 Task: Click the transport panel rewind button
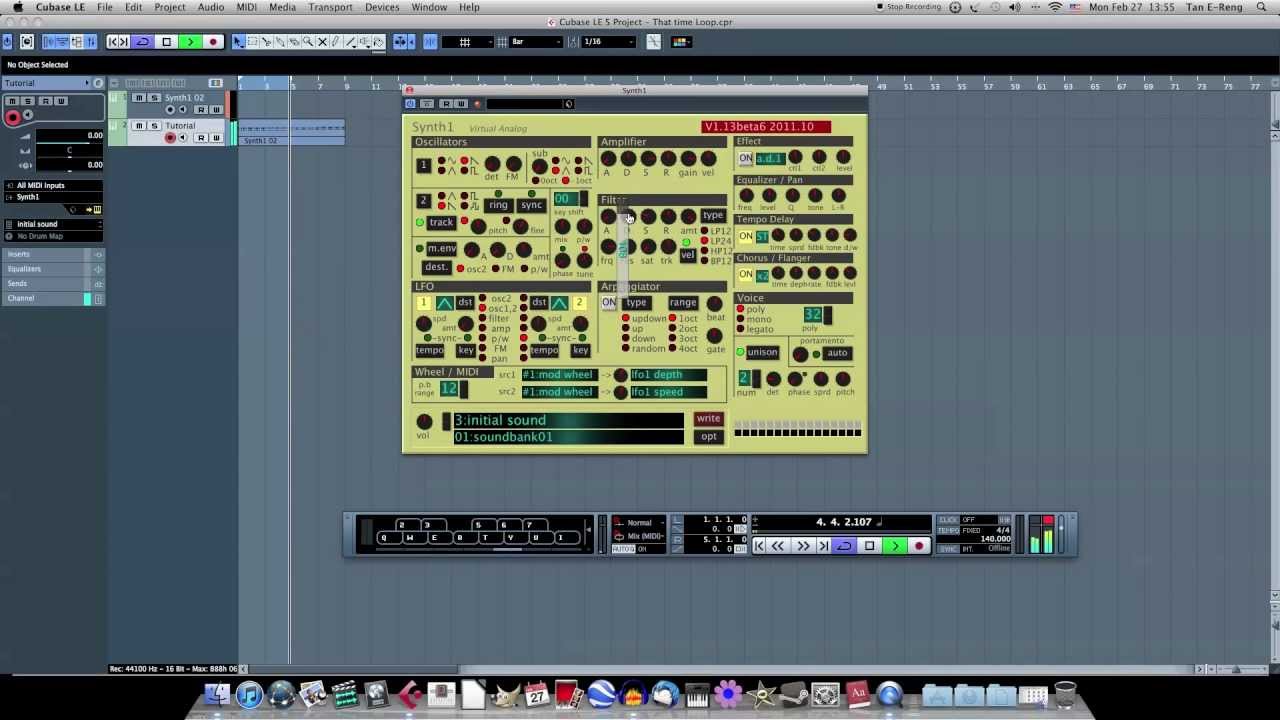click(x=778, y=546)
